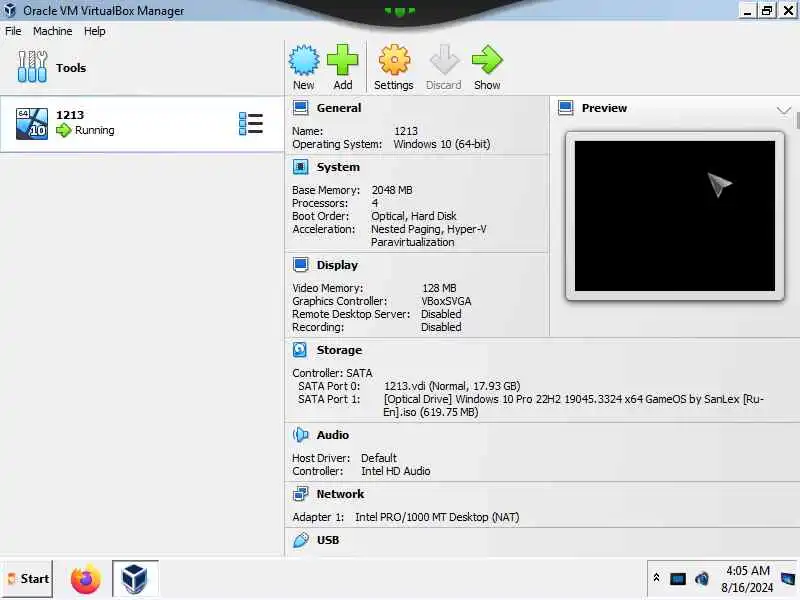Open the Audio settings heading link

coord(333,435)
